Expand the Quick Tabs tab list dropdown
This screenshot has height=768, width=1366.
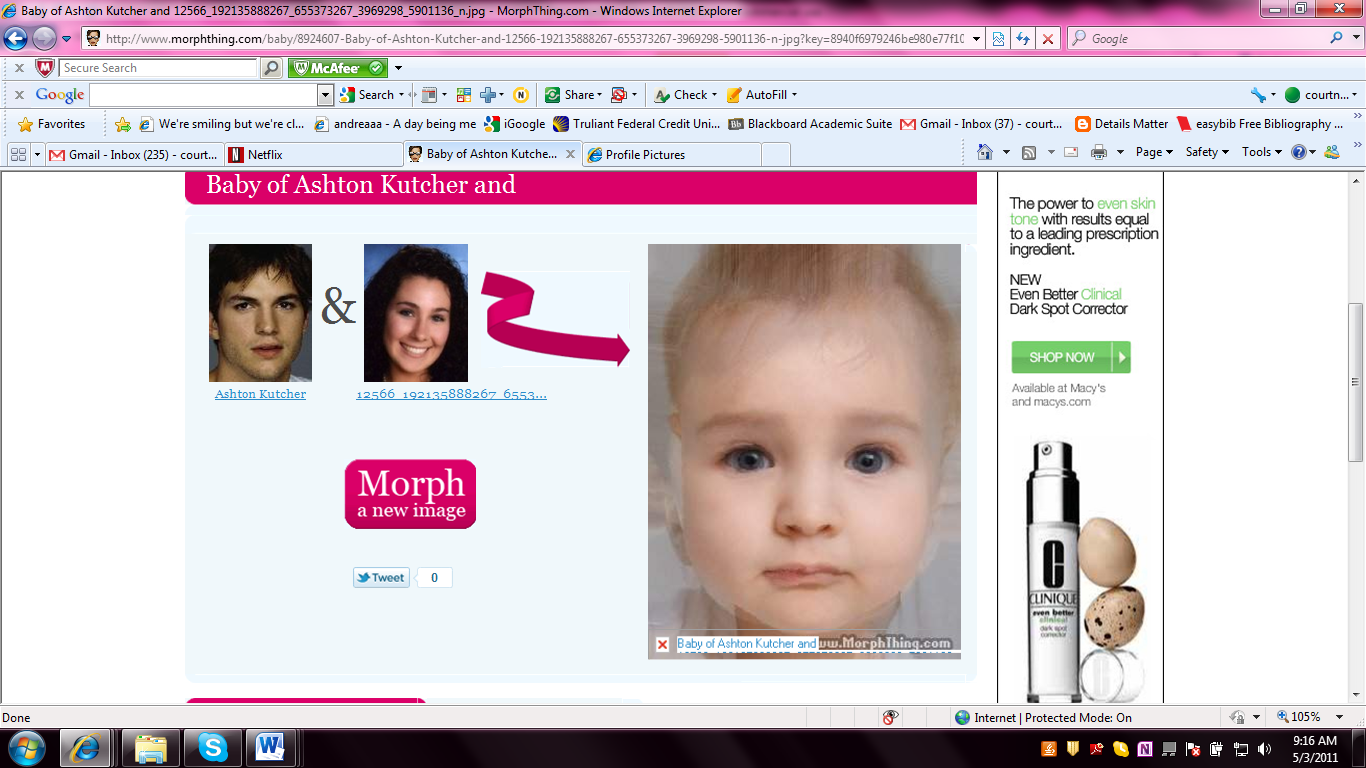point(38,154)
